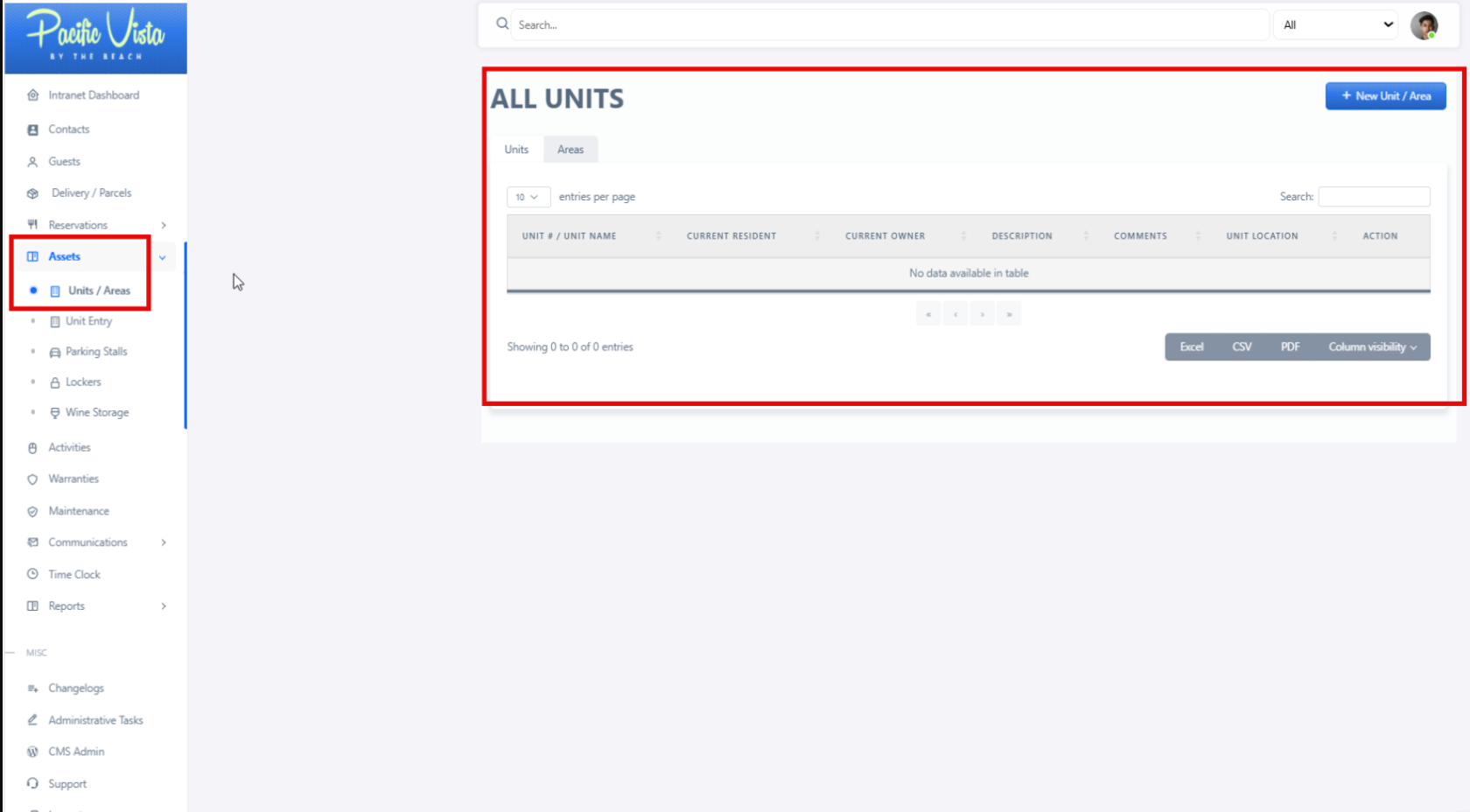Viewport: 1470px width, 812px height.
Task: Sort by Unit Location column header
Action: point(1279,236)
